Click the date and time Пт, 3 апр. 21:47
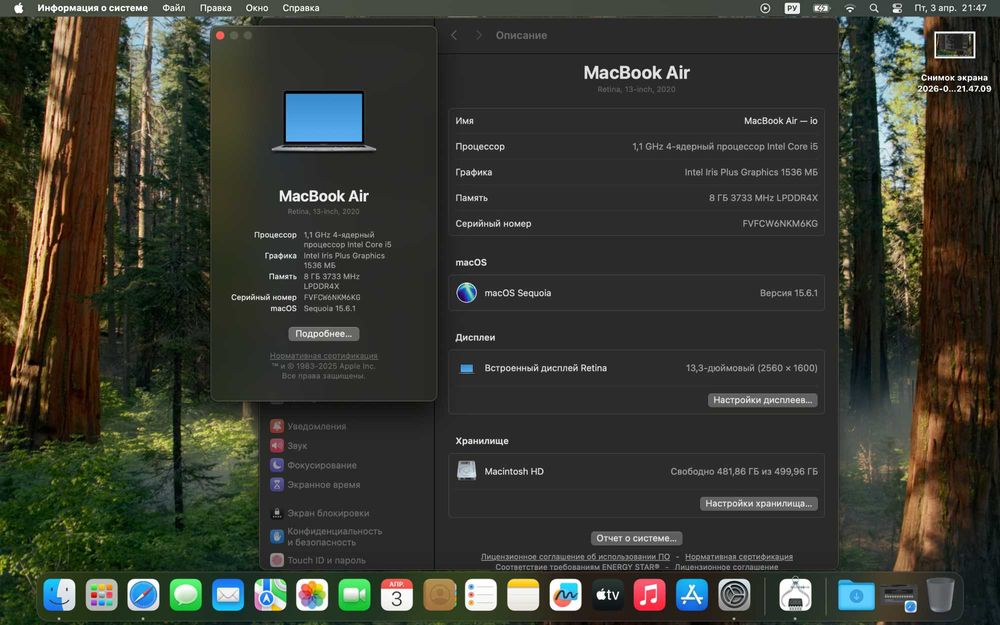This screenshot has height=625, width=1000. (950, 8)
